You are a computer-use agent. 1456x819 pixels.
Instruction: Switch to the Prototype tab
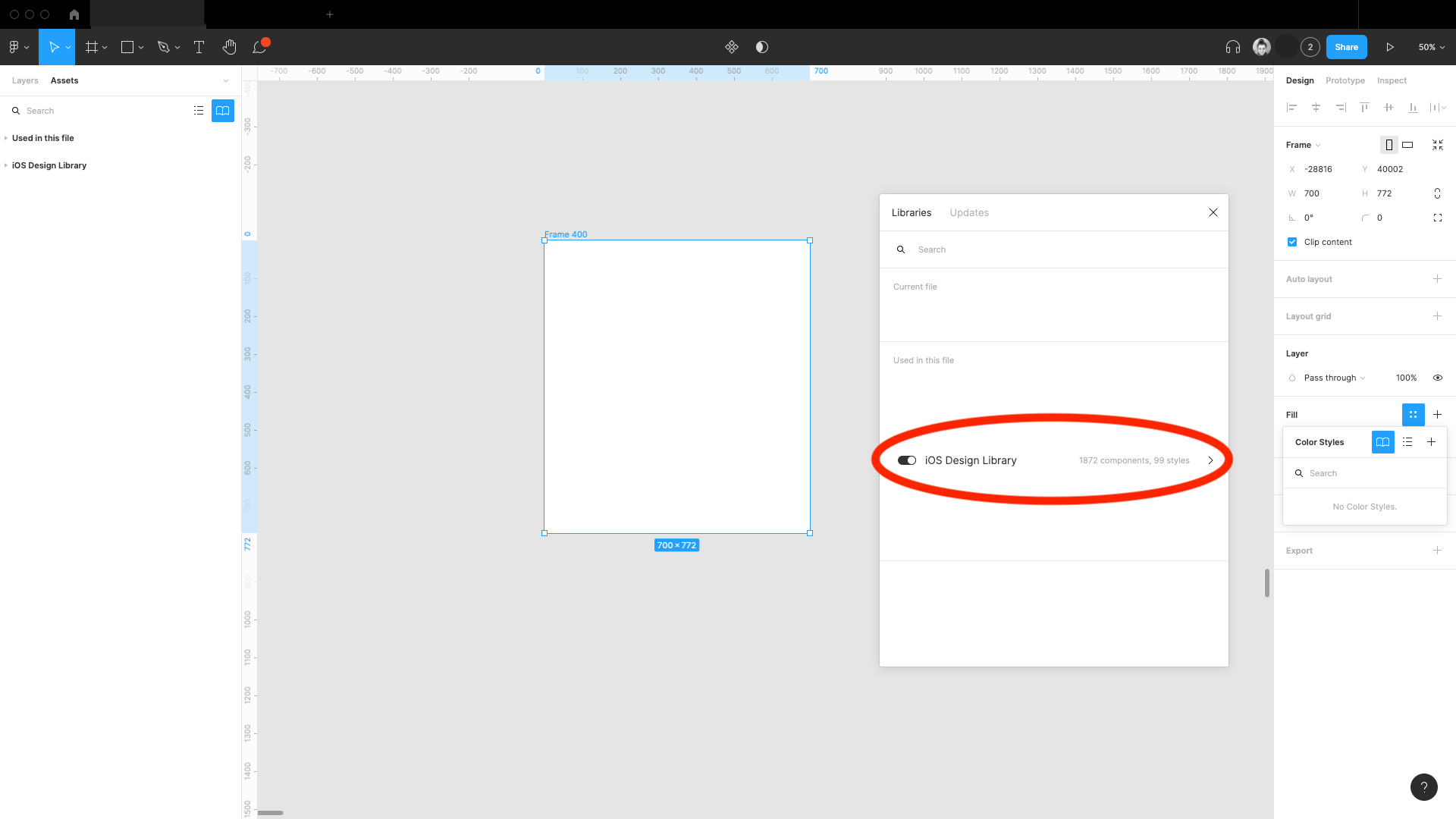tap(1345, 80)
